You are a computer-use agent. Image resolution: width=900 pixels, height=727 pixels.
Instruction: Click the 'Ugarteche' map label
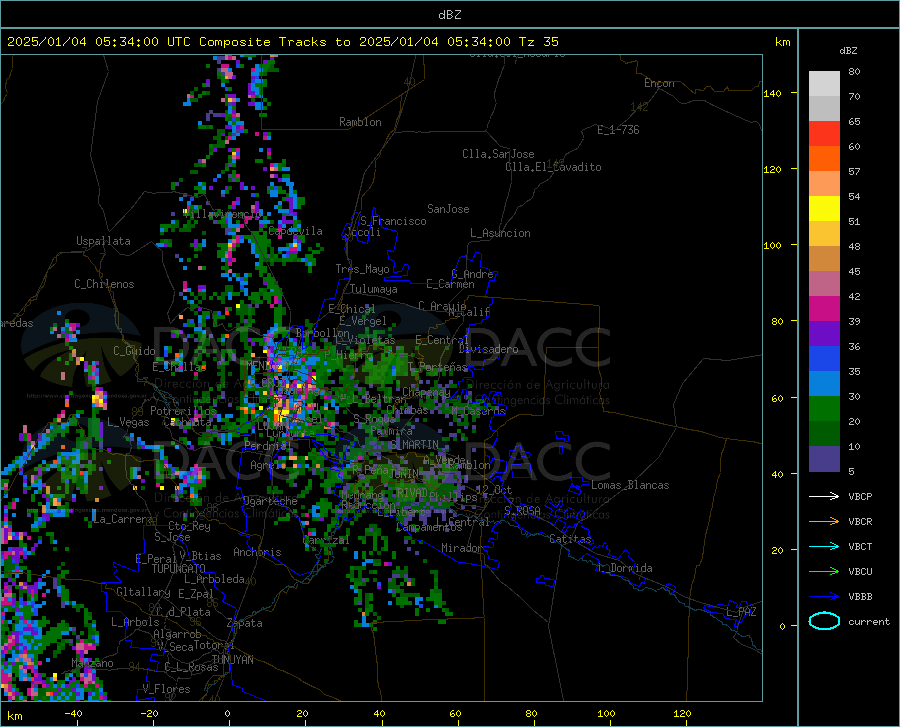click(270, 501)
